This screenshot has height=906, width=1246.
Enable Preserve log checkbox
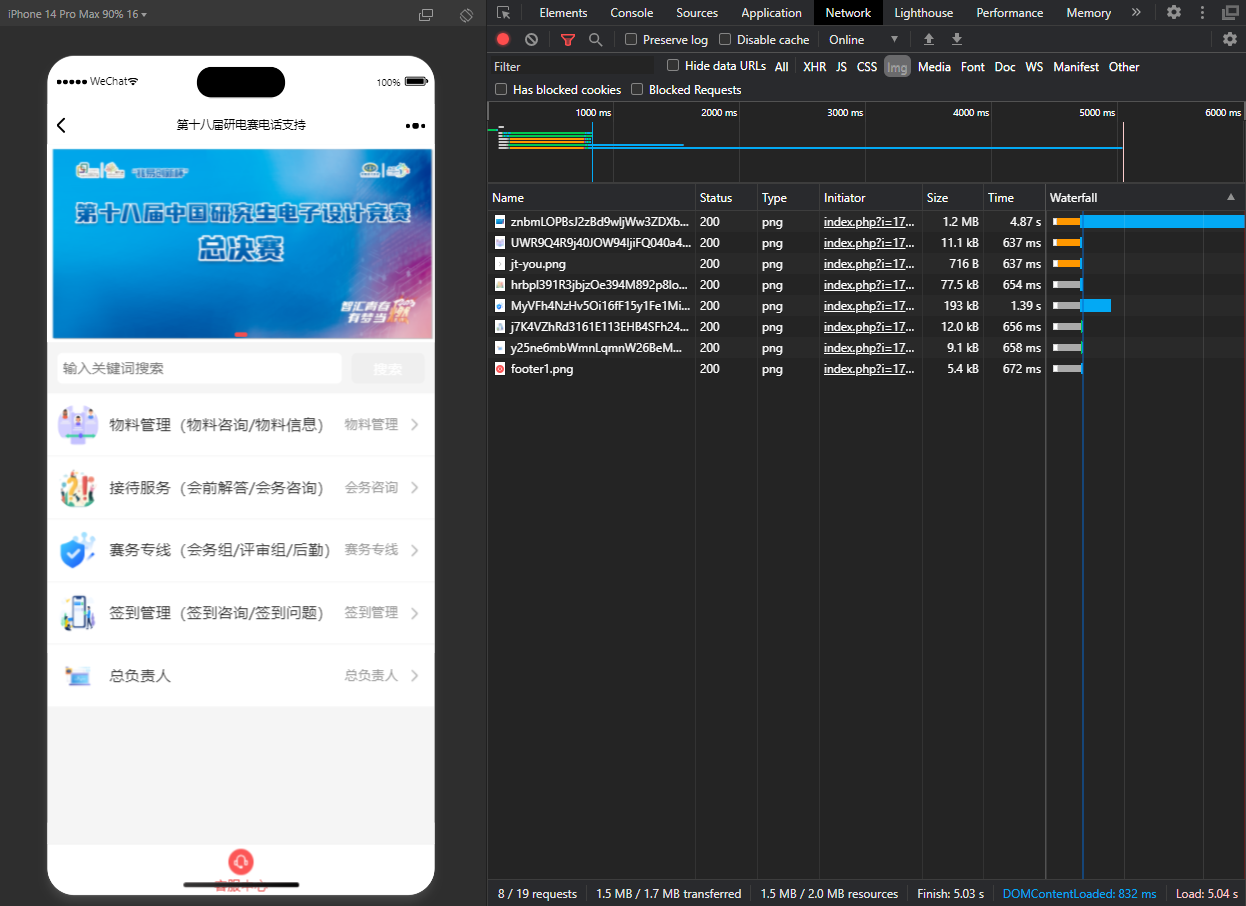coord(631,40)
